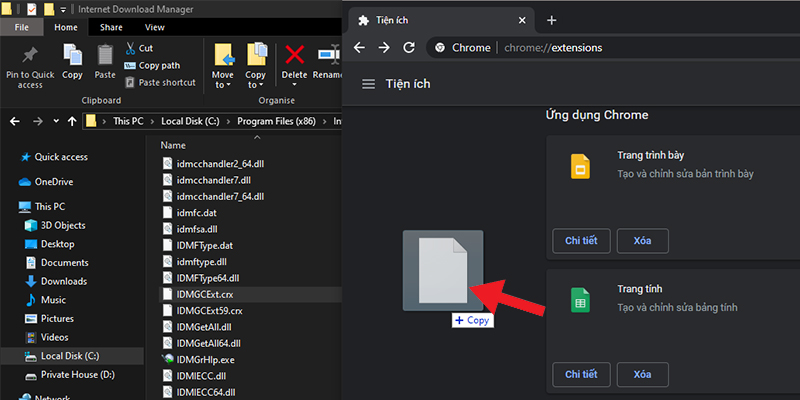Click Explorer's Back arrow
This screenshot has width=800, height=400.
[15, 121]
